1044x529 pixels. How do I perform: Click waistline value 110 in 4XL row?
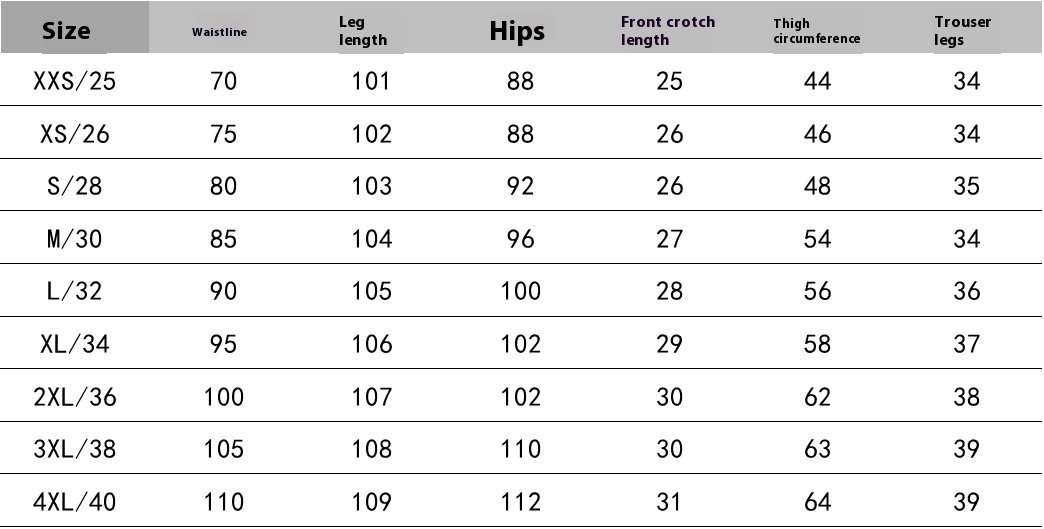223,502
